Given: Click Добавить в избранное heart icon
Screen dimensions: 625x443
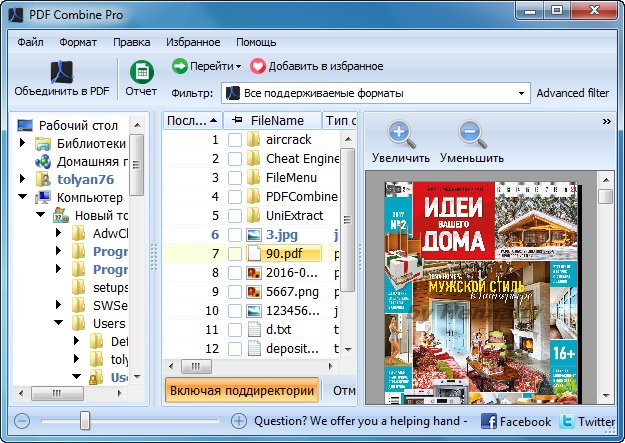Looking at the screenshot, I should click(258, 66).
